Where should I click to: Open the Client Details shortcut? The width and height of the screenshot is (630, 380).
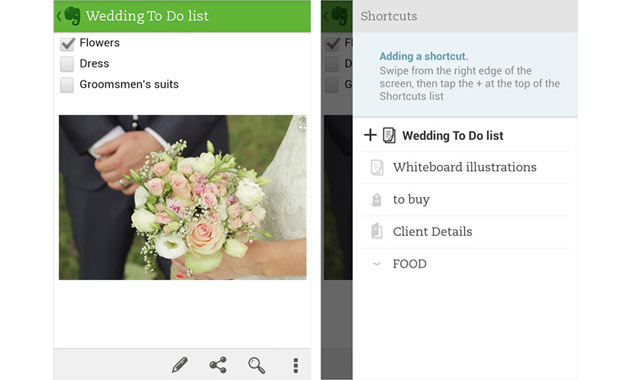(465, 232)
